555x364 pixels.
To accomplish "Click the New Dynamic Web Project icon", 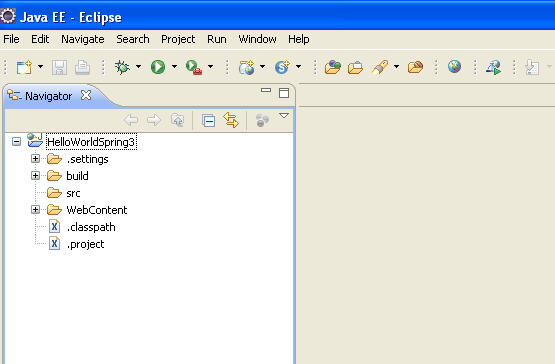I will coord(247,67).
